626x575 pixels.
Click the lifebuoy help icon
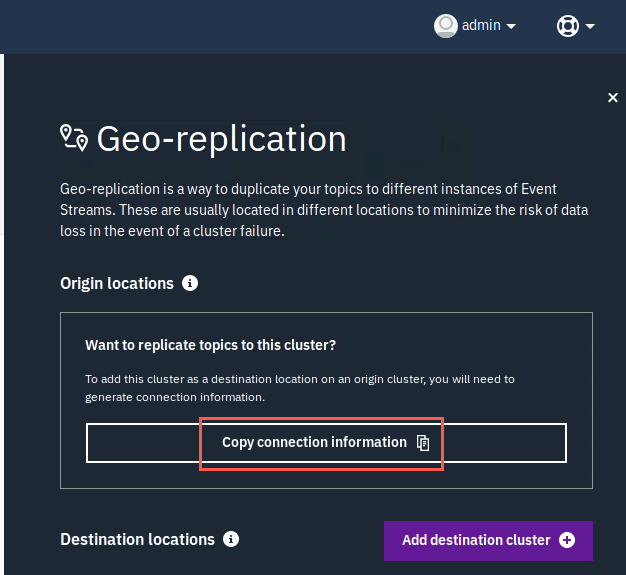[x=568, y=26]
